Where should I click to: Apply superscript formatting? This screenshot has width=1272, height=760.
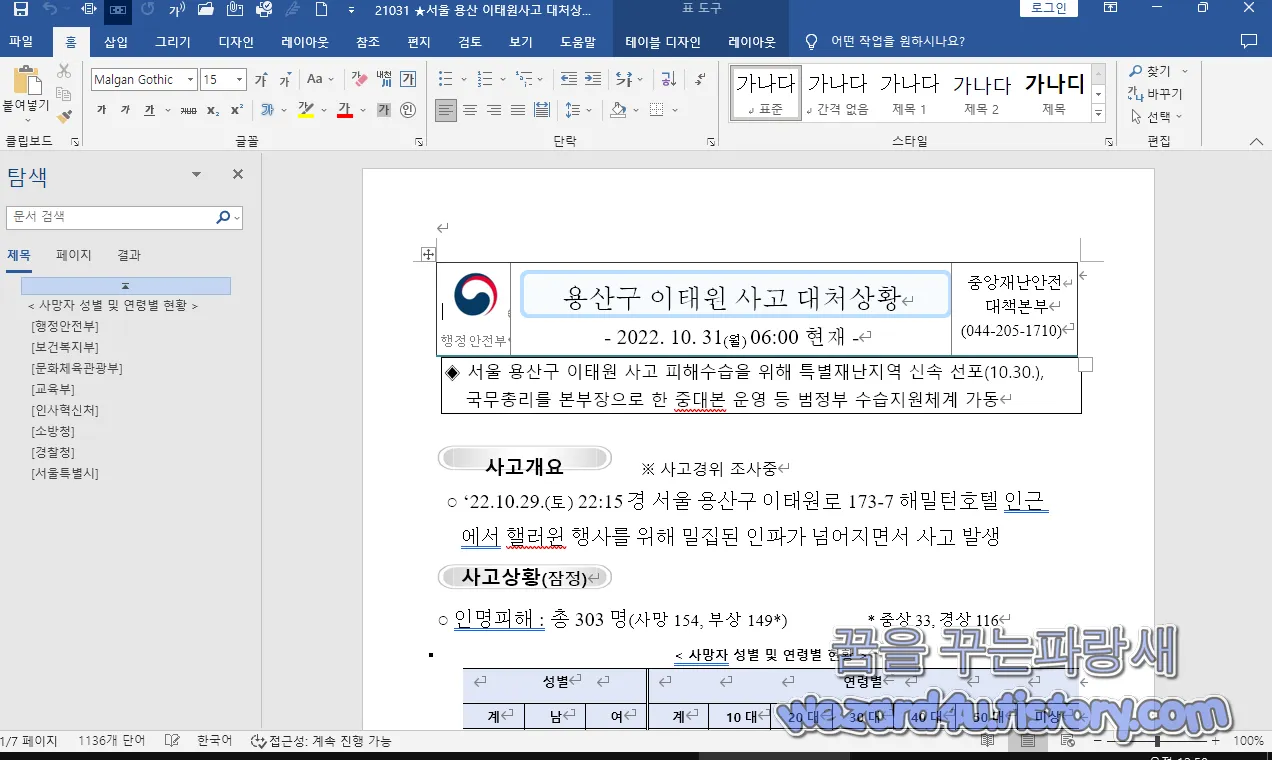point(237,111)
